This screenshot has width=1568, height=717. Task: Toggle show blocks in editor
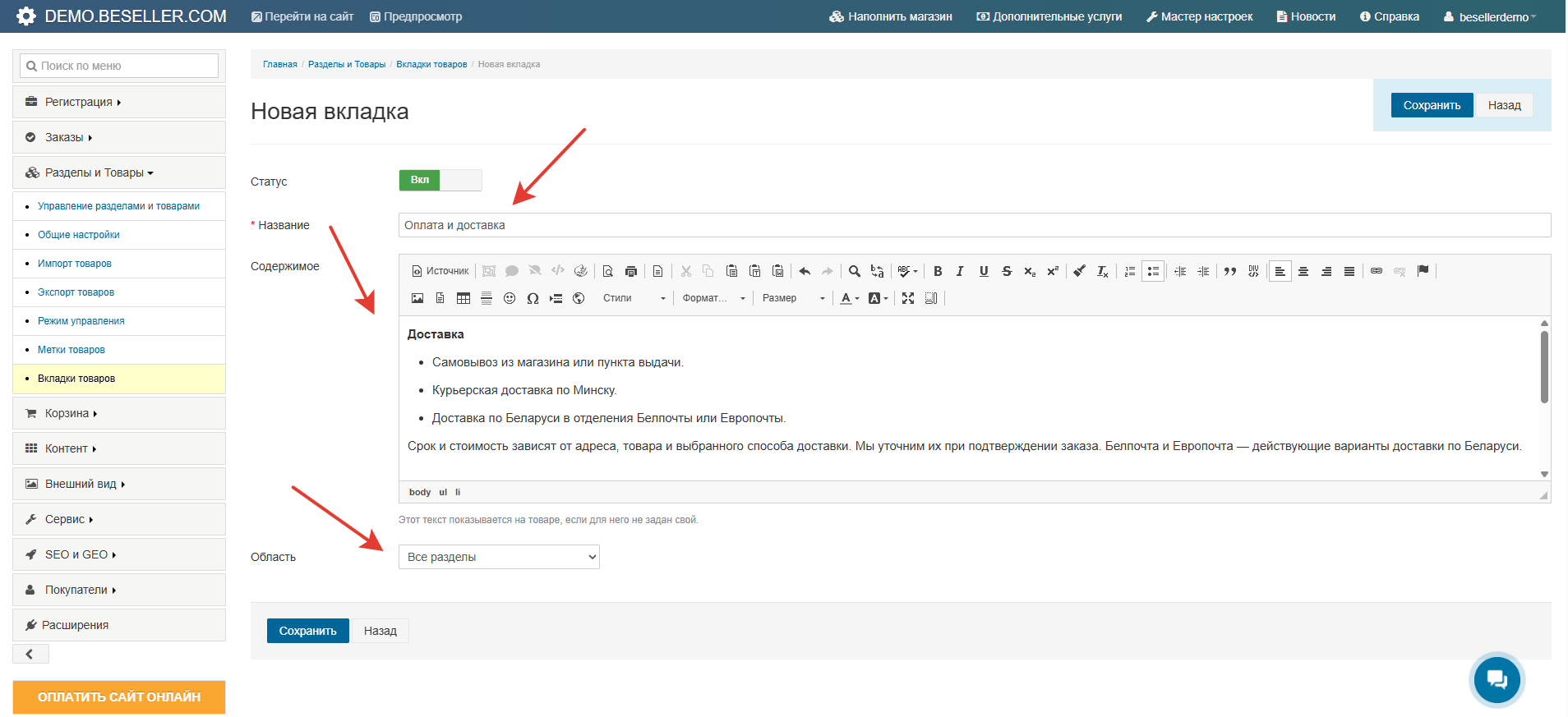click(x=931, y=298)
